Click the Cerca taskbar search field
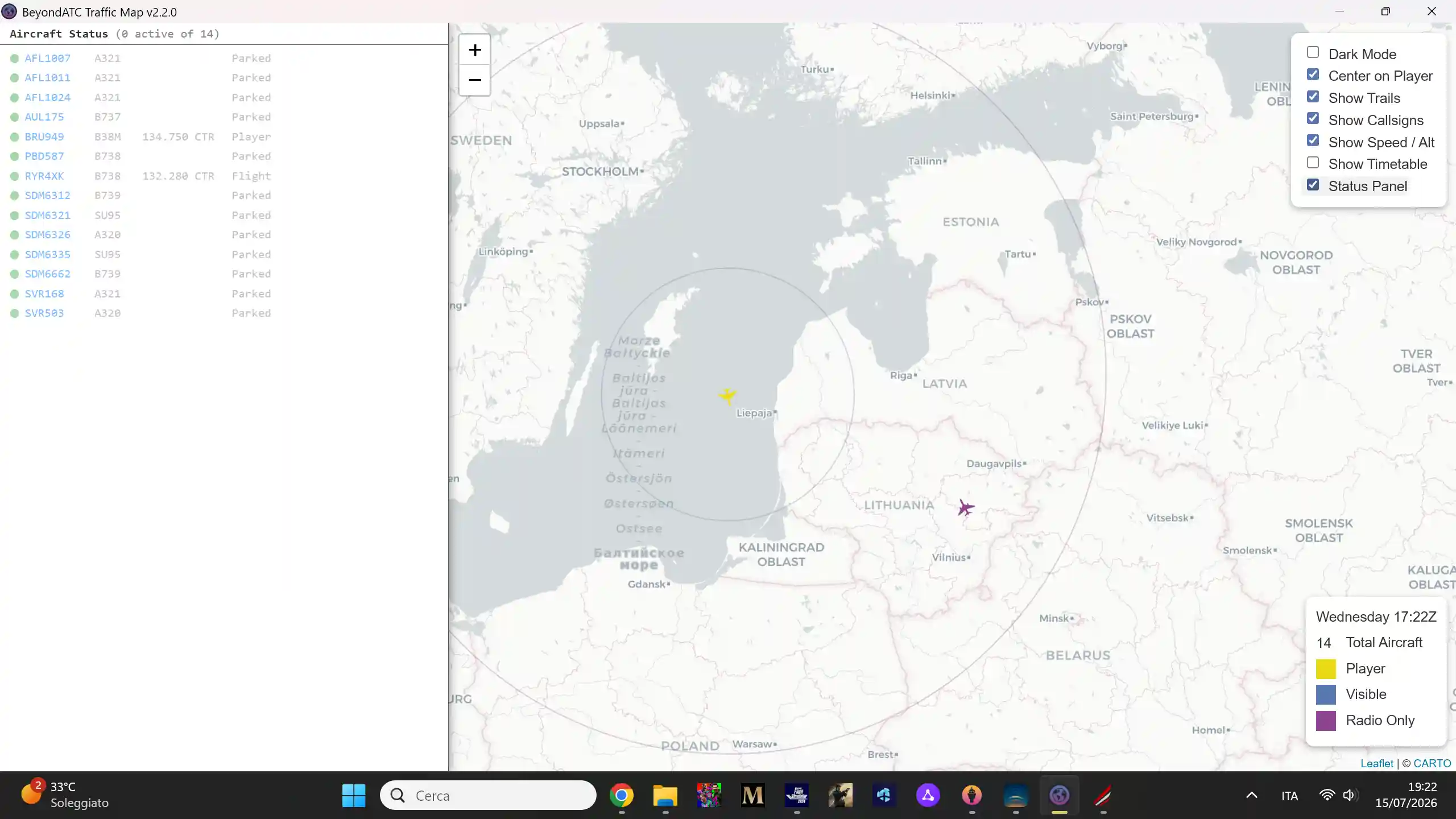The width and height of the screenshot is (1456, 819). [x=488, y=795]
